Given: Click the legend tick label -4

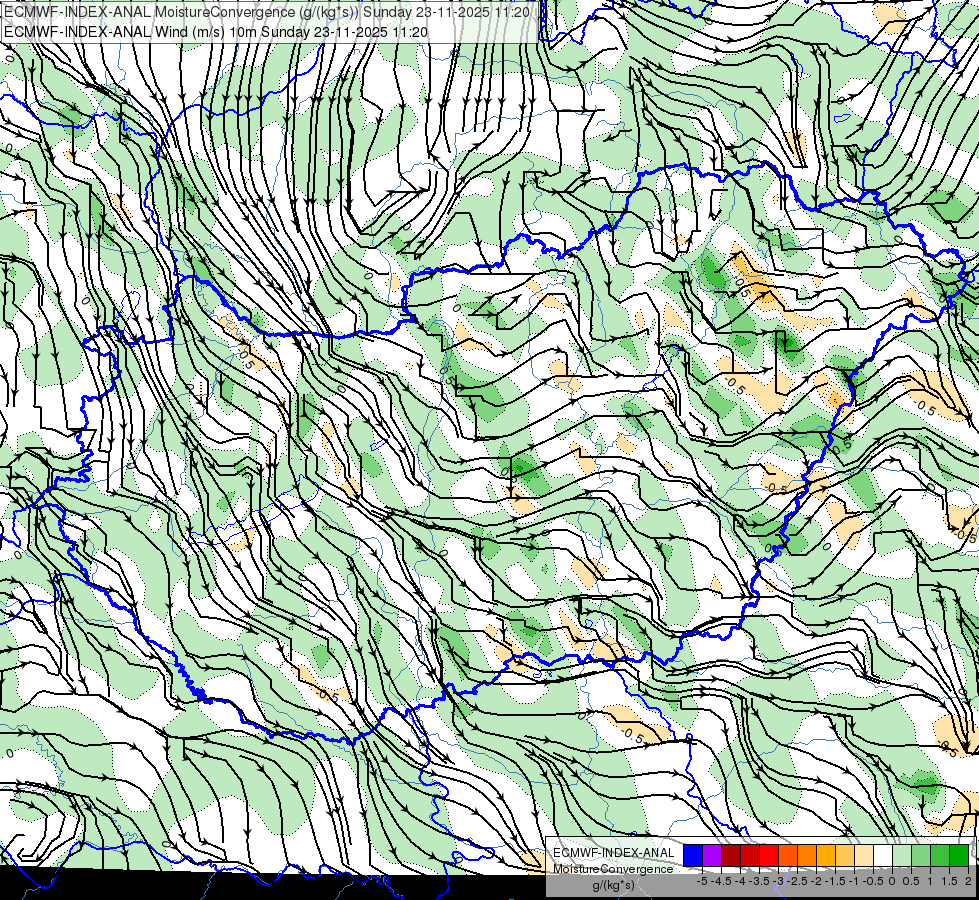Looking at the screenshot, I should click(x=740, y=881).
